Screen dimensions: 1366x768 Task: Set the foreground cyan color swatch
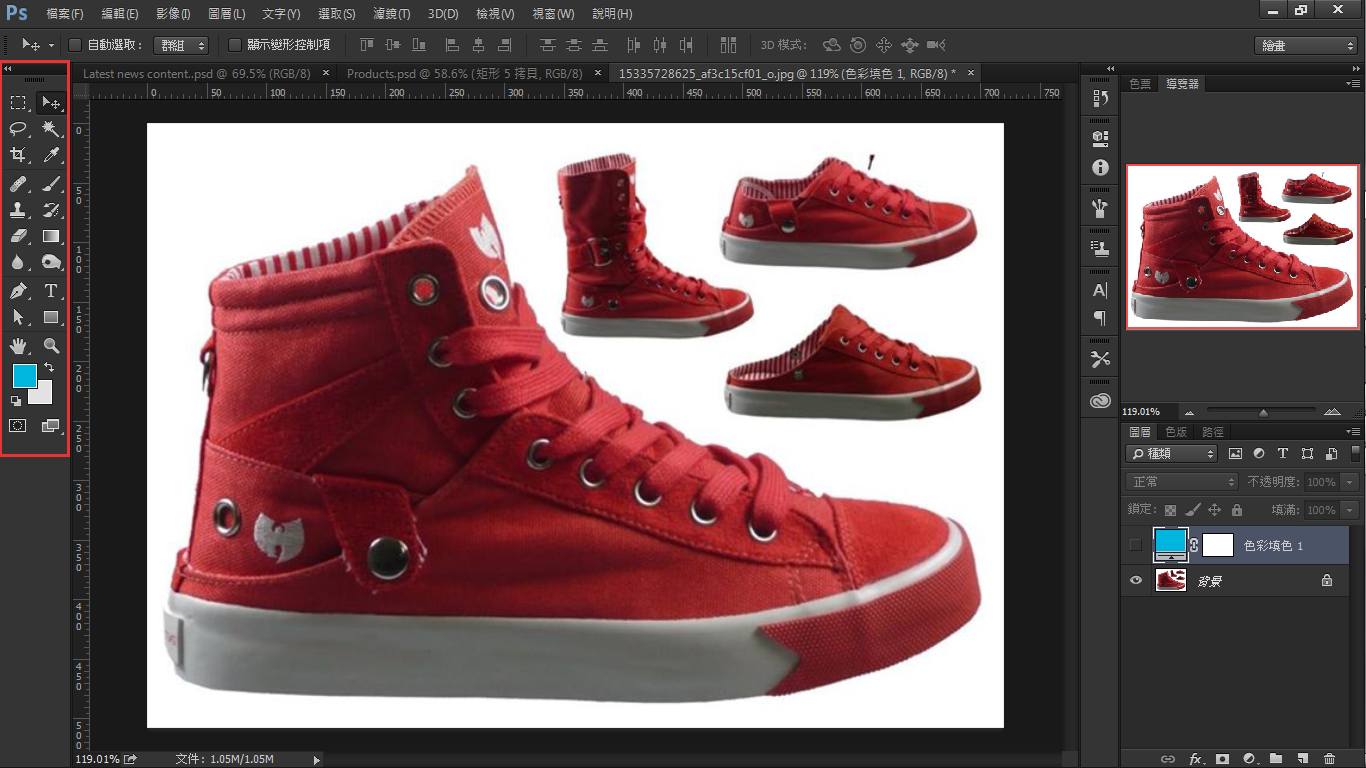[x=24, y=376]
